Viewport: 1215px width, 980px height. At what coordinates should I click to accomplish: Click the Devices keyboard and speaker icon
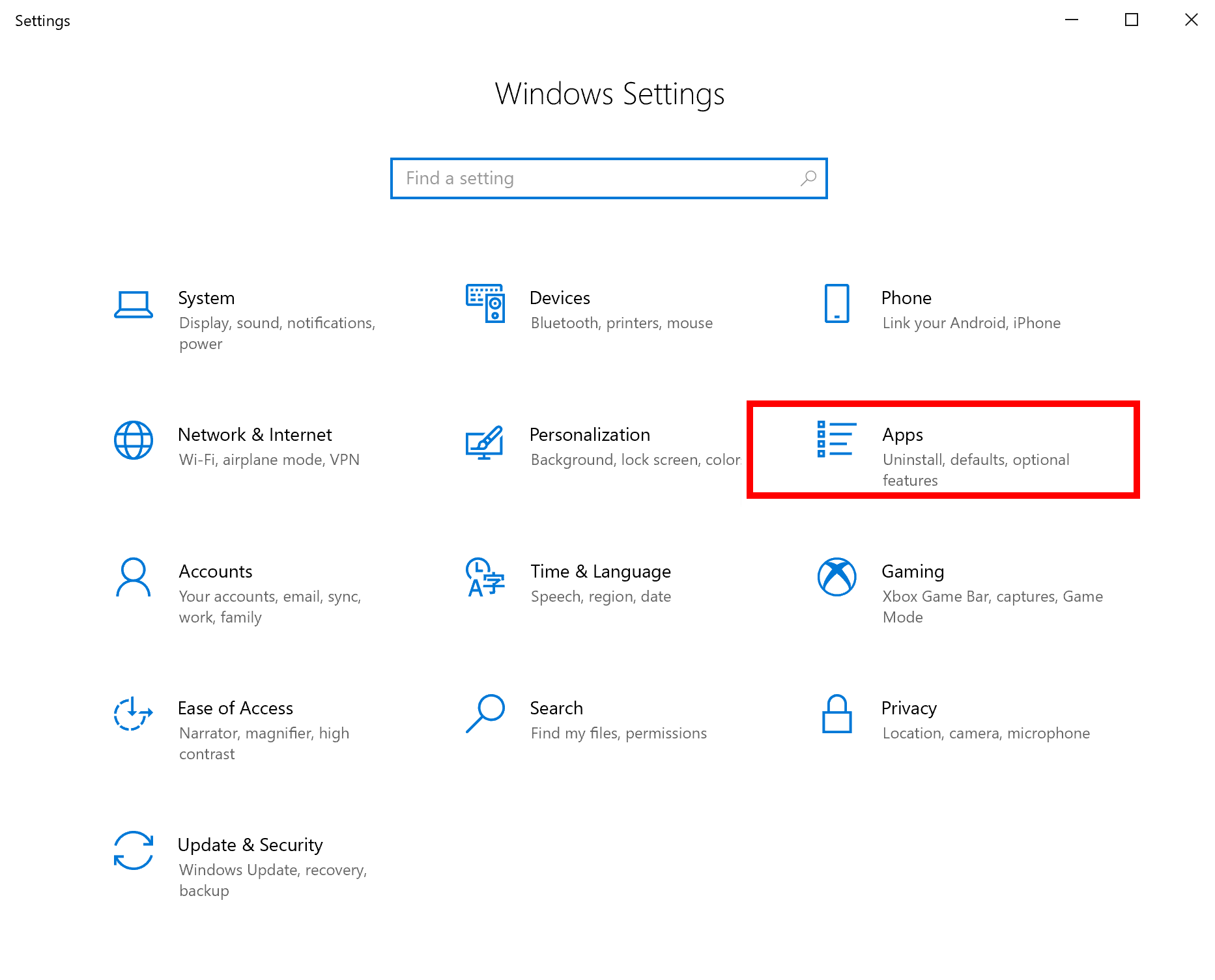tap(485, 303)
